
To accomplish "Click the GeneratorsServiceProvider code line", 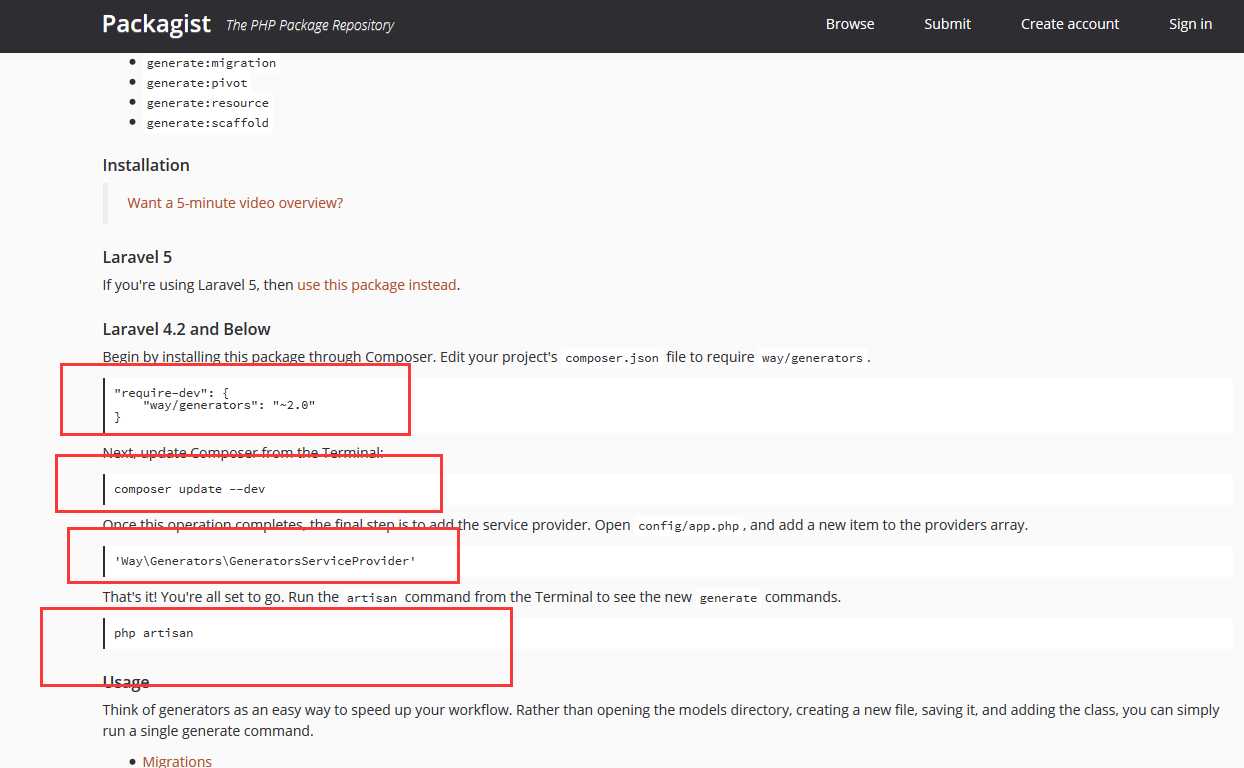I will coord(265,561).
